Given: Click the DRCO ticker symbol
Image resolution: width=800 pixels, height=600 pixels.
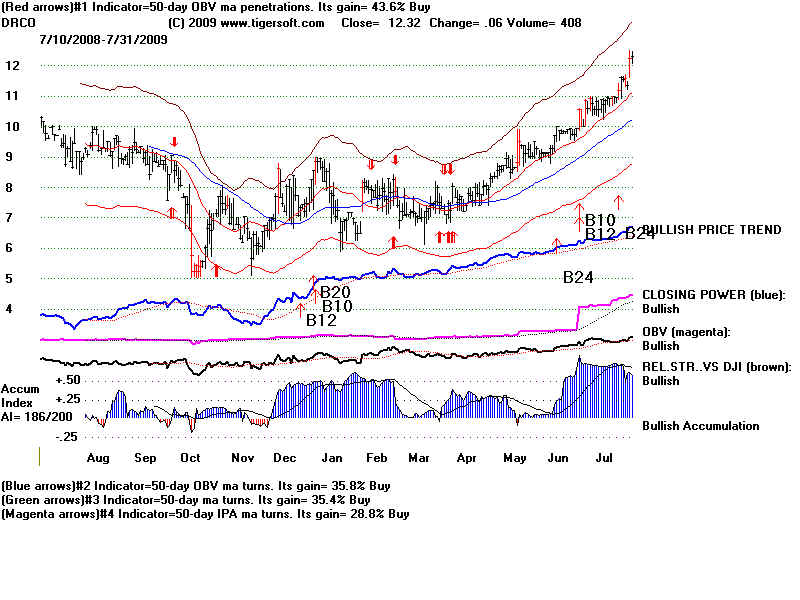Looking at the screenshot, I should point(18,23).
